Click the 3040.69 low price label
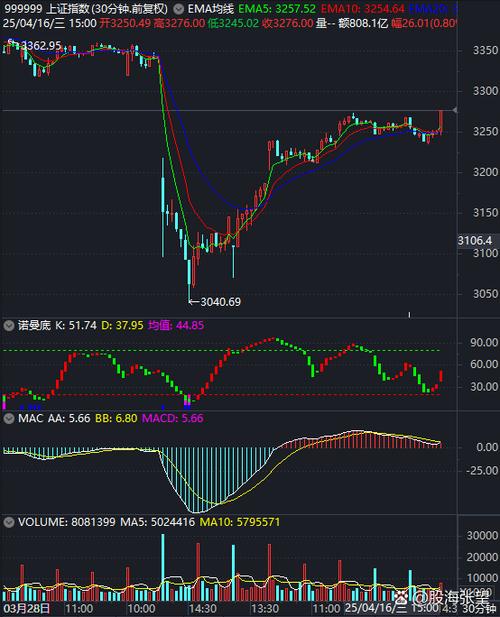Screen dimensions: 500x617 pos(220,302)
